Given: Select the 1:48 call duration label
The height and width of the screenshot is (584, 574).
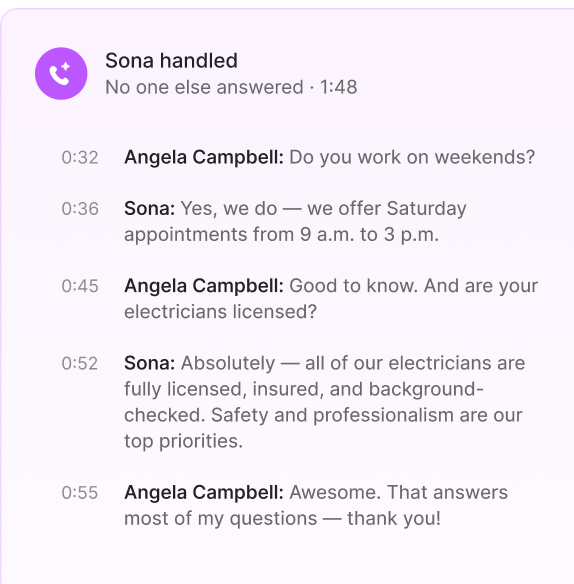Looking at the screenshot, I should (x=339, y=87).
